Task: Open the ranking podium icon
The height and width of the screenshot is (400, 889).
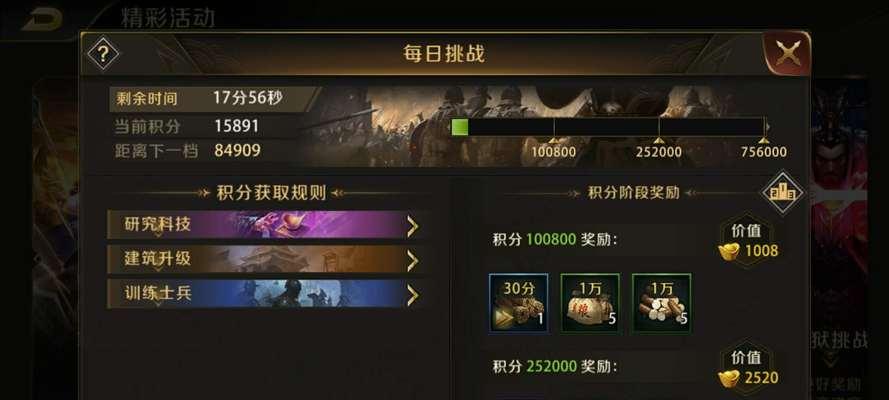Action: point(782,194)
